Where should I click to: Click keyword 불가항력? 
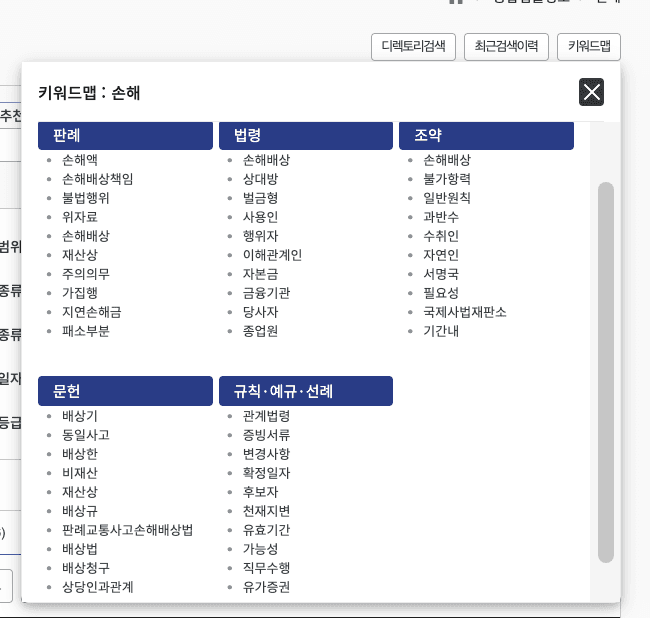click(447, 179)
